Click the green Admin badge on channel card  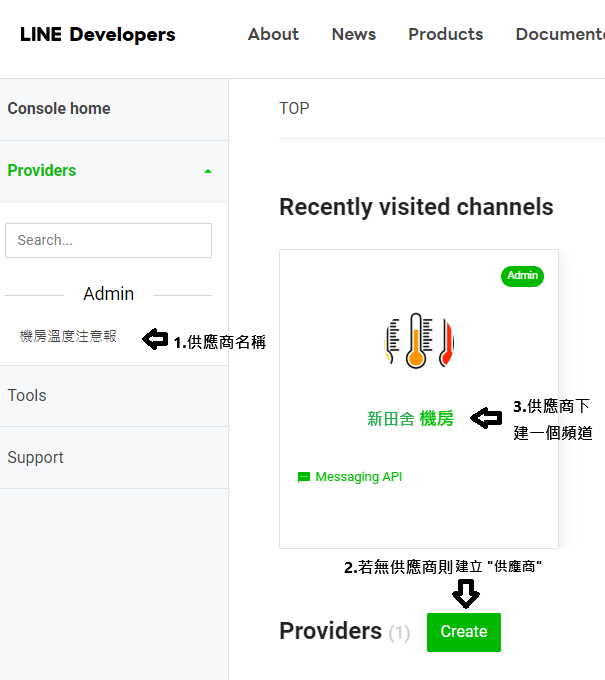click(522, 276)
